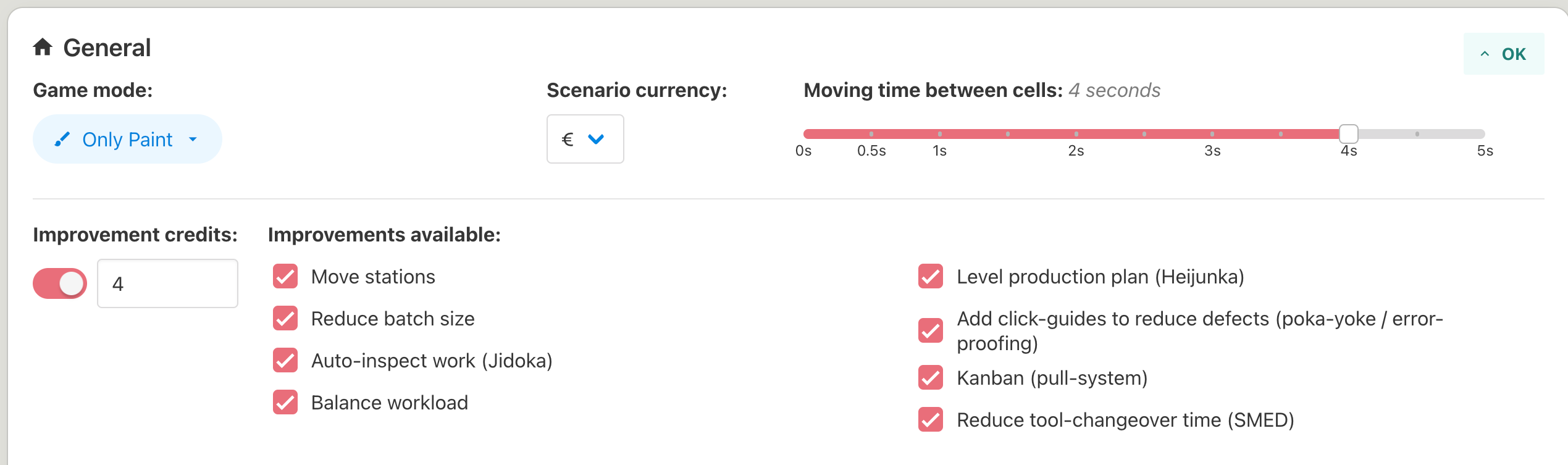Set moving time slider to 5s end
This screenshot has height=465, width=1568.
point(1483,134)
